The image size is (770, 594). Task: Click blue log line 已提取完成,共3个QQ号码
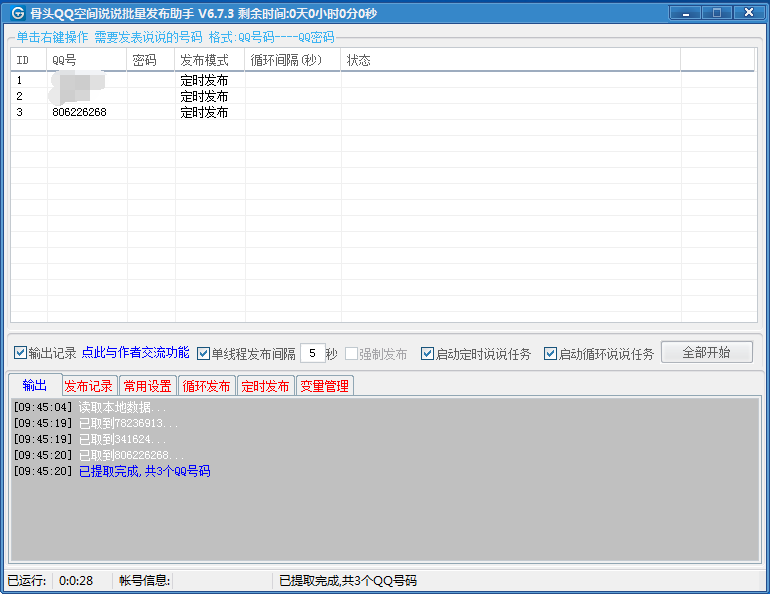pyautogui.click(x=144, y=471)
